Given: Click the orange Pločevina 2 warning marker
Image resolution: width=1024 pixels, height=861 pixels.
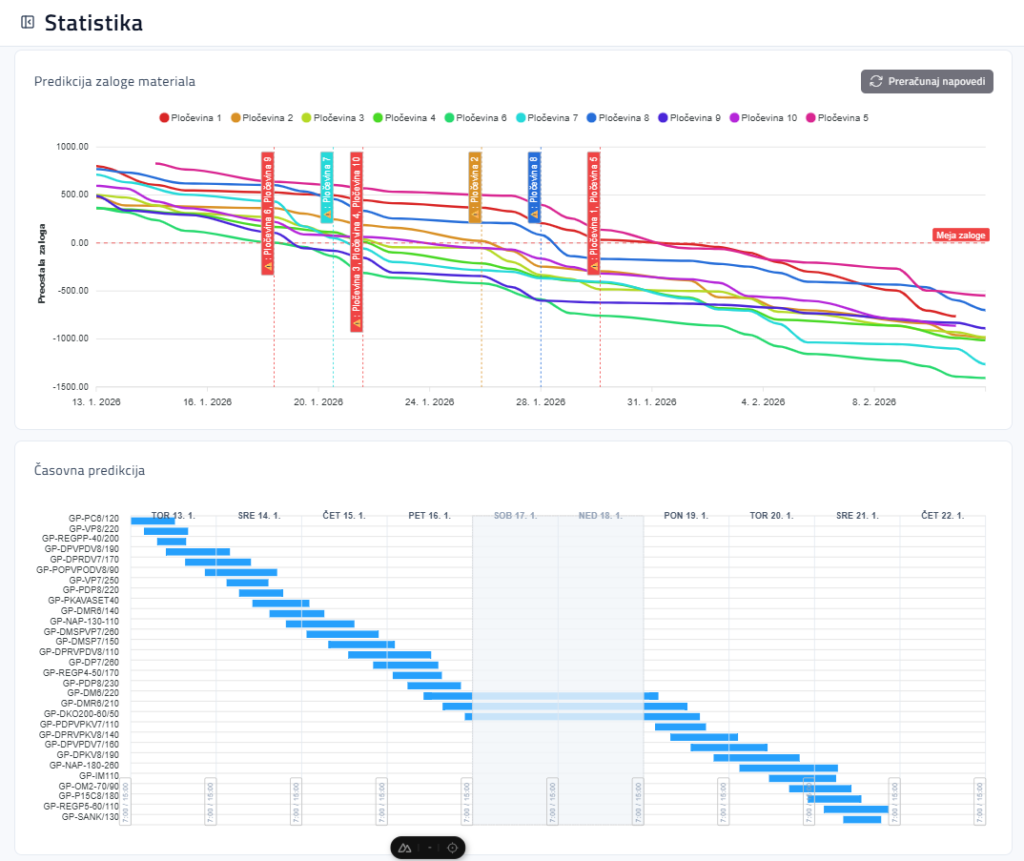Looking at the screenshot, I should click(x=475, y=187).
